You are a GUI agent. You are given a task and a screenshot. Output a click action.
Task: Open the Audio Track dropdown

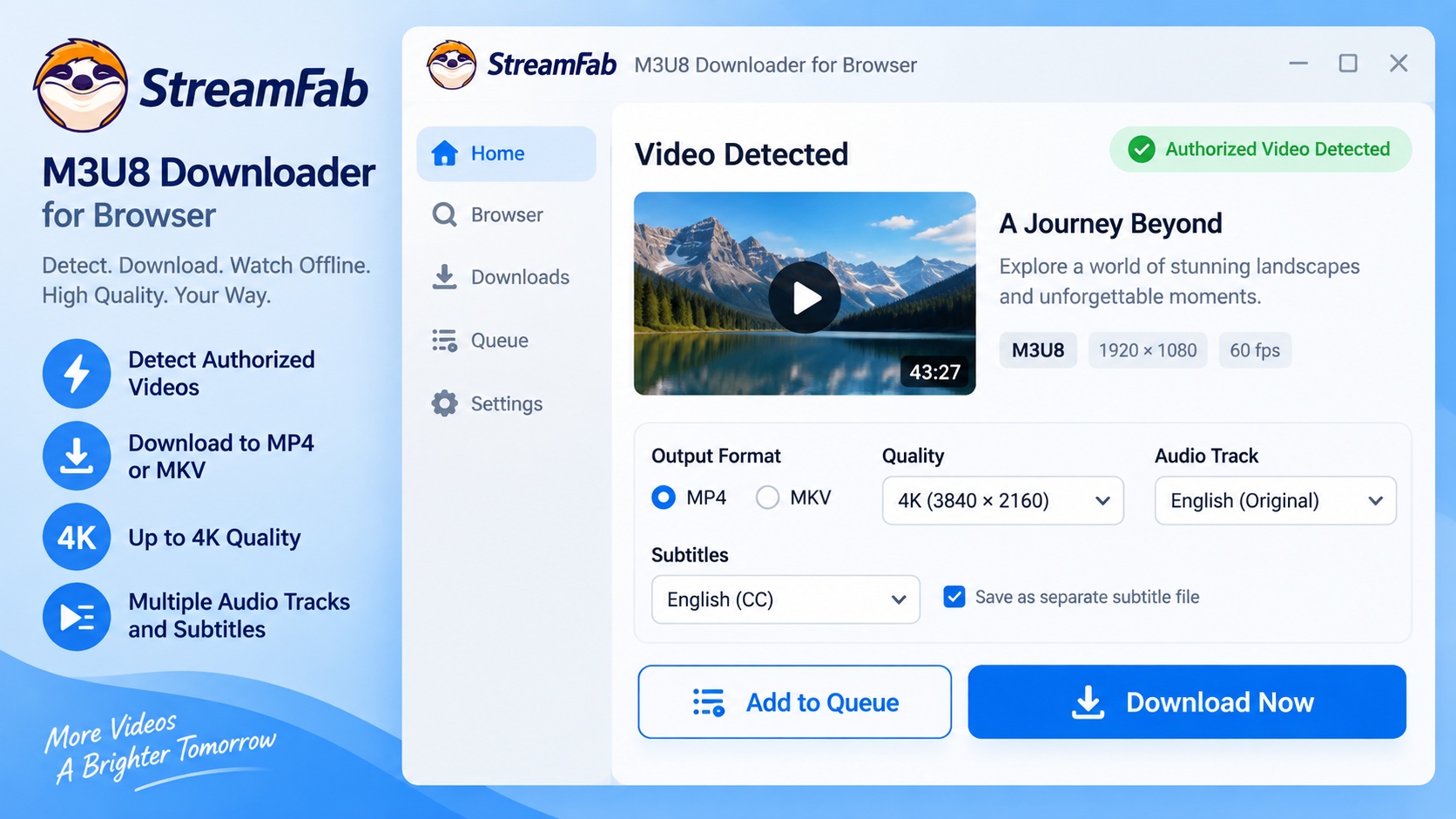1276,500
